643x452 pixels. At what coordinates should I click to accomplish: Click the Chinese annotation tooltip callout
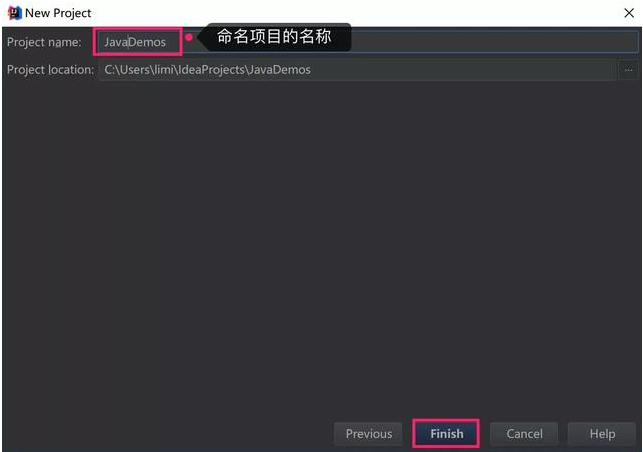(x=273, y=38)
